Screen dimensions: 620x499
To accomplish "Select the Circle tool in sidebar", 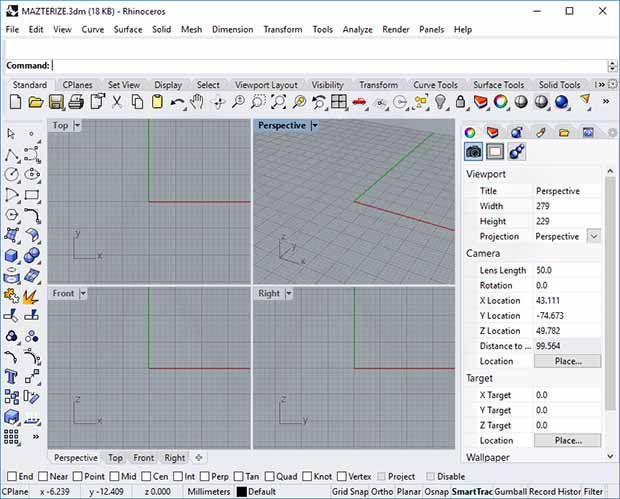I will (11, 174).
